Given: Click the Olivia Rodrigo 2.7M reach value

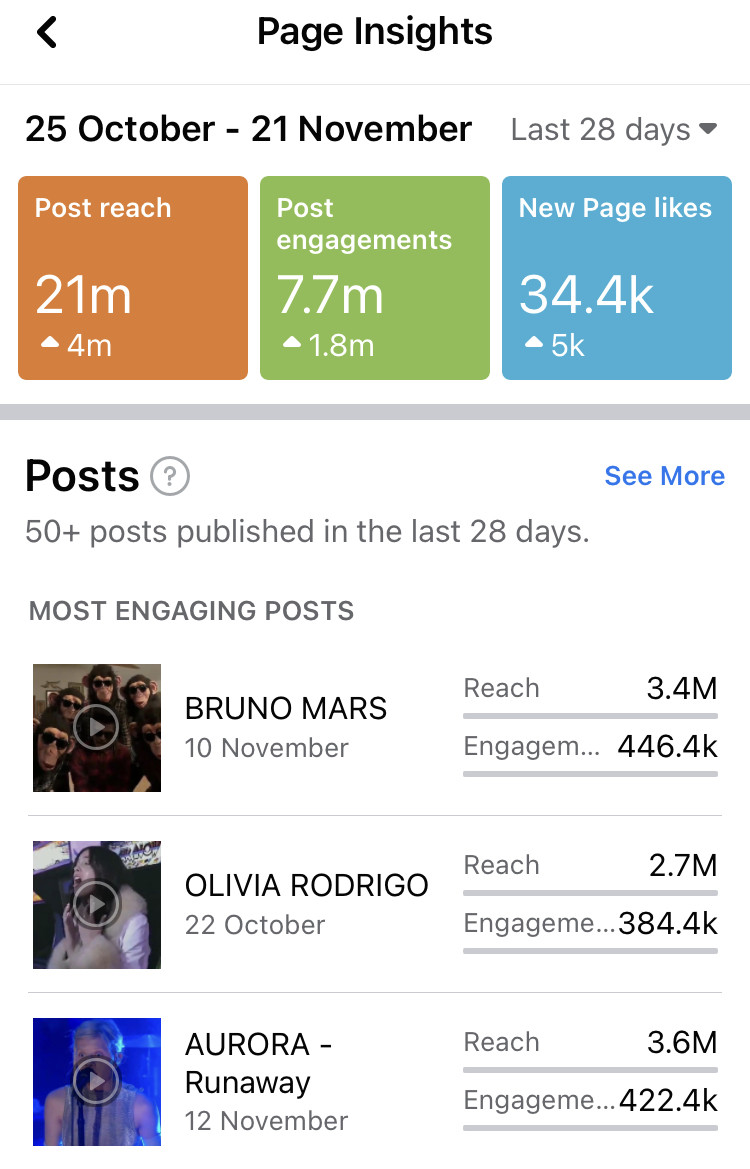Looking at the screenshot, I should tap(683, 865).
